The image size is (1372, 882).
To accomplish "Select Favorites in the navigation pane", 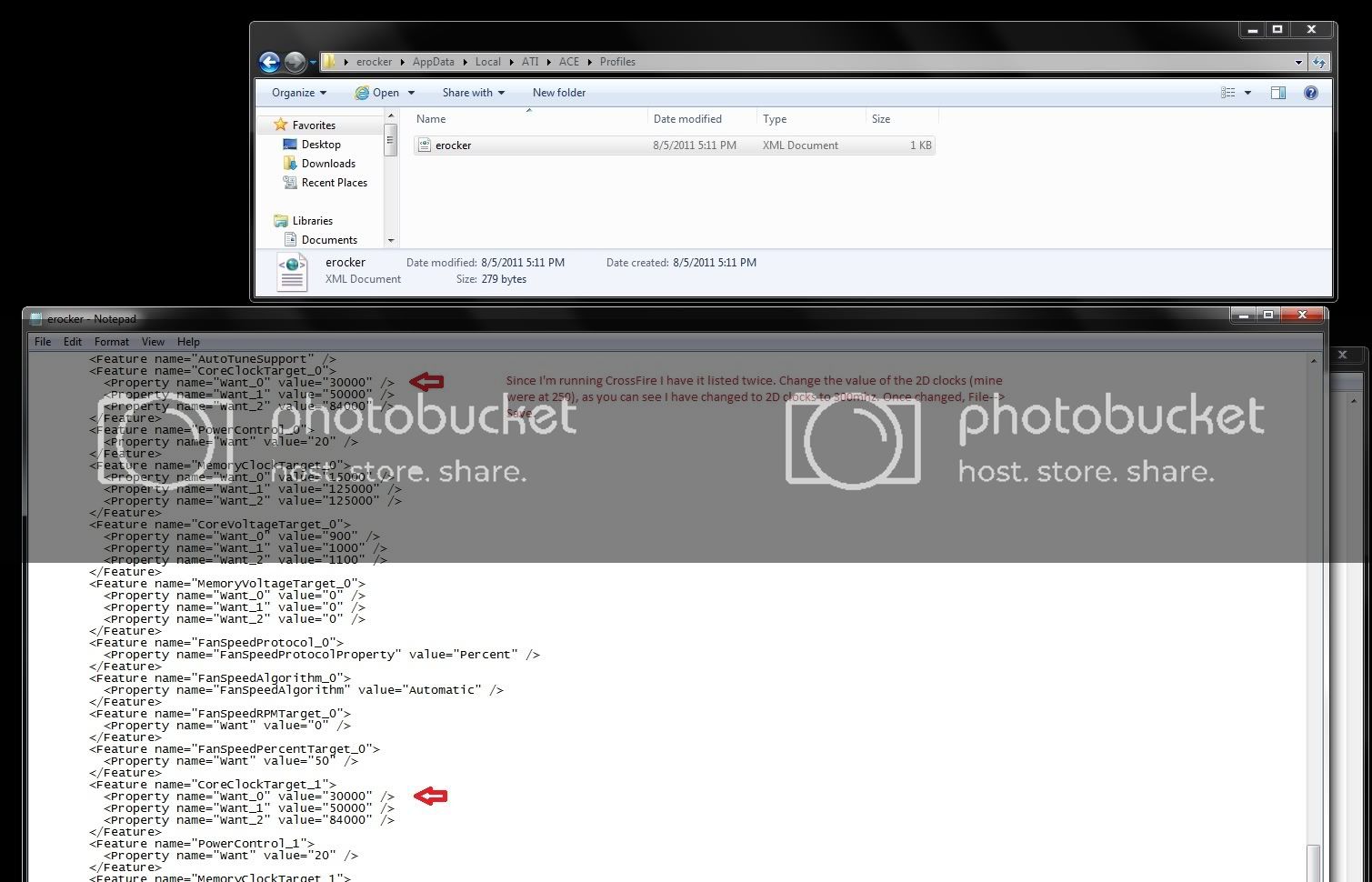I will (x=314, y=125).
